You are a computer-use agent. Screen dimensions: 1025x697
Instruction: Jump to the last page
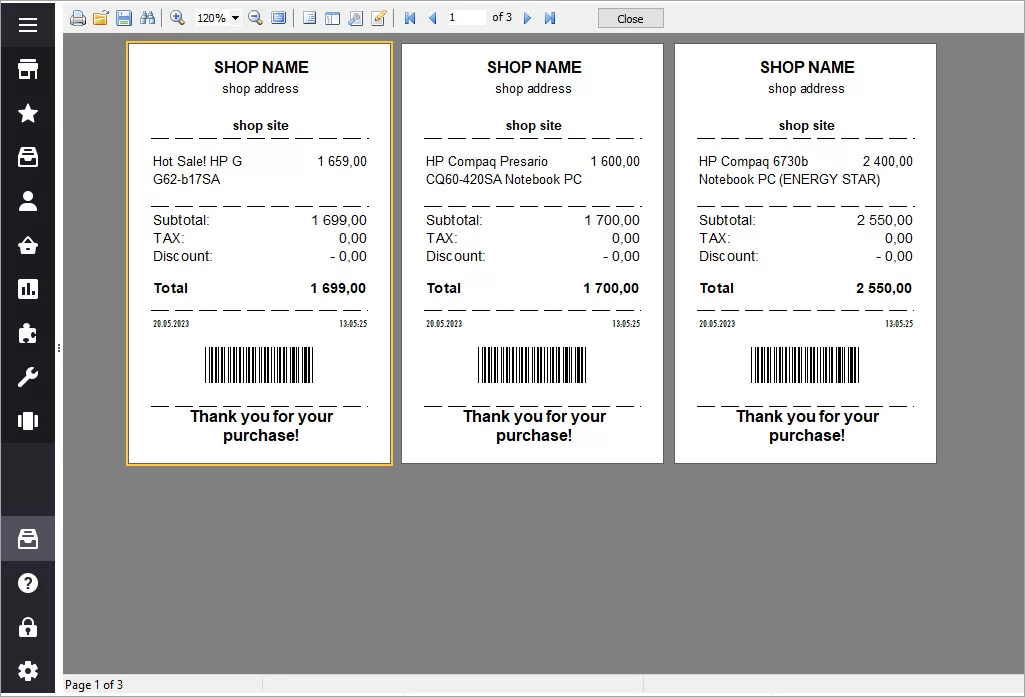(x=550, y=18)
